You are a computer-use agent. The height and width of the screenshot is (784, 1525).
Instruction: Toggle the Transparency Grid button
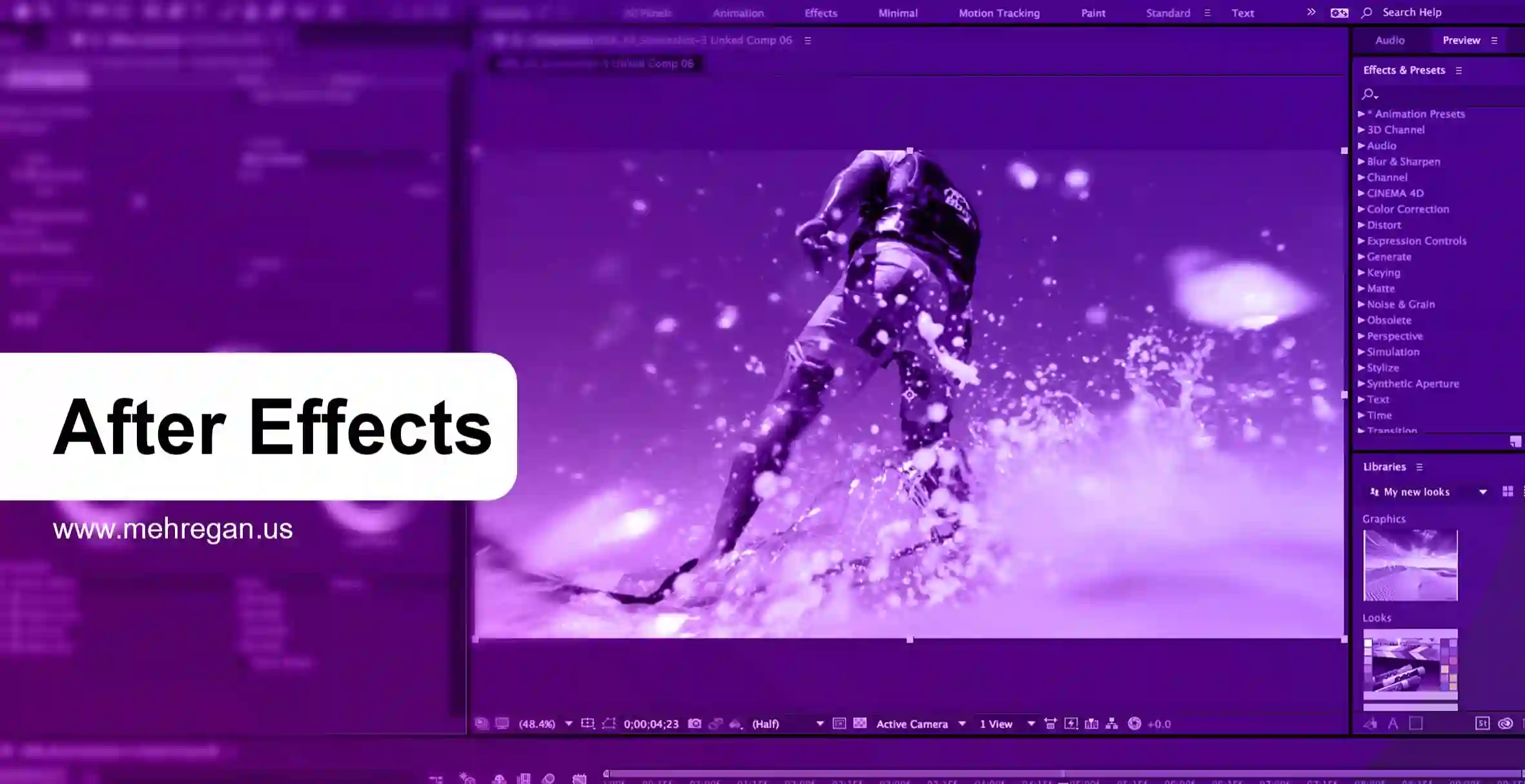pos(860,723)
